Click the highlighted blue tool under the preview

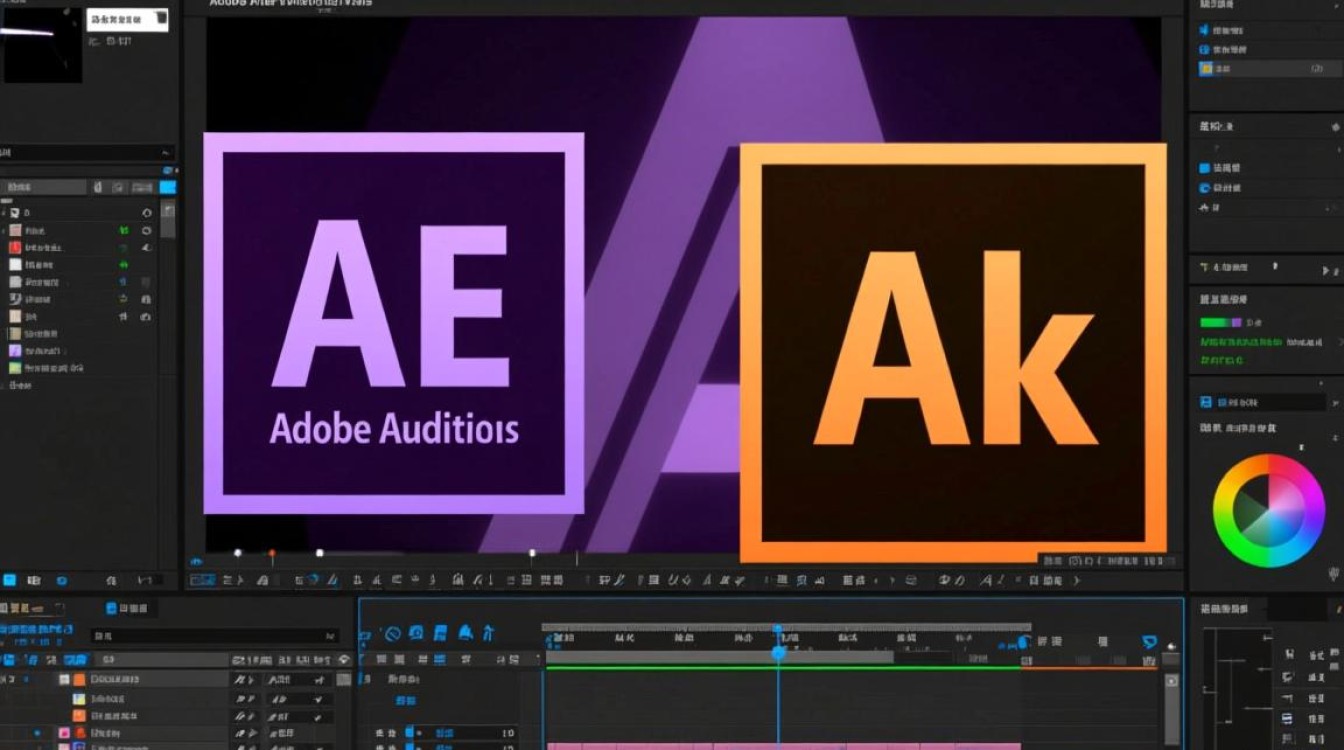click(203, 580)
